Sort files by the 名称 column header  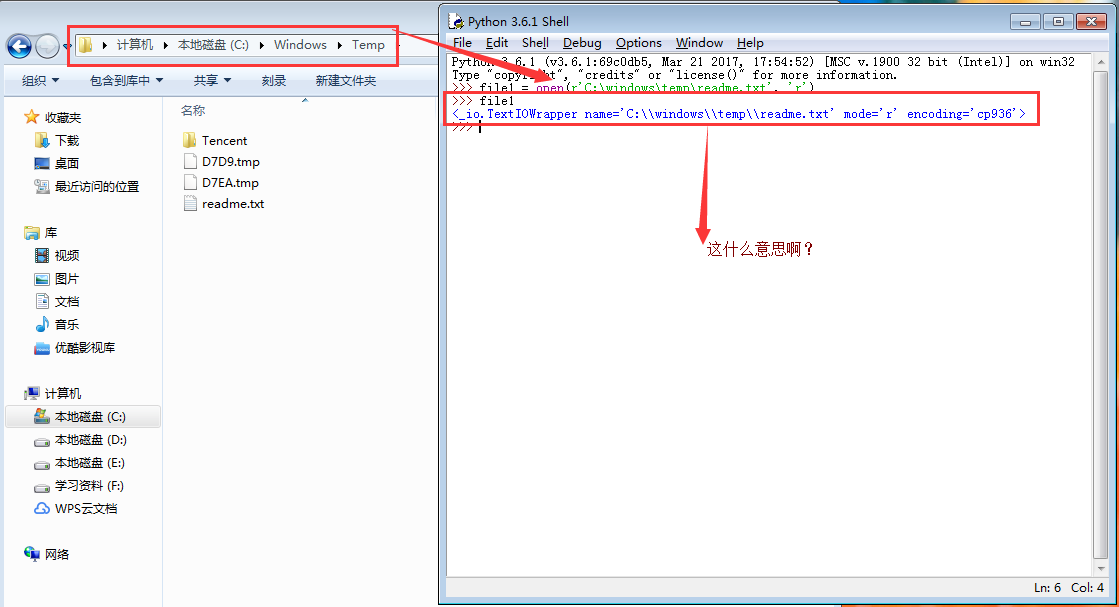click(193, 111)
